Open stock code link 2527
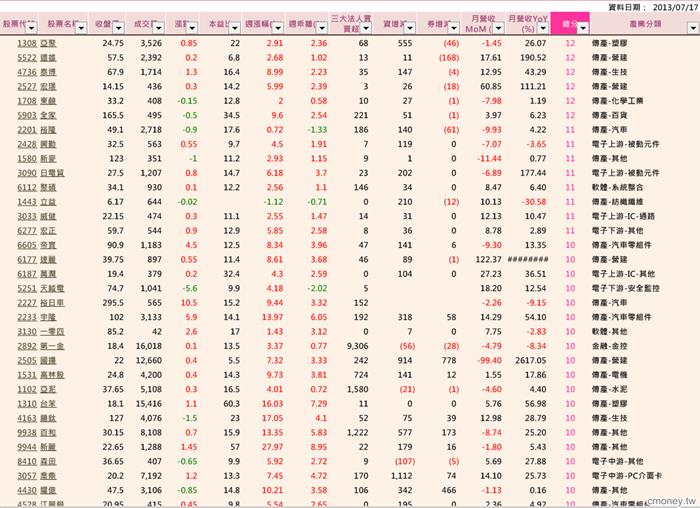The height and width of the screenshot is (508, 700). pyautogui.click(x=27, y=87)
